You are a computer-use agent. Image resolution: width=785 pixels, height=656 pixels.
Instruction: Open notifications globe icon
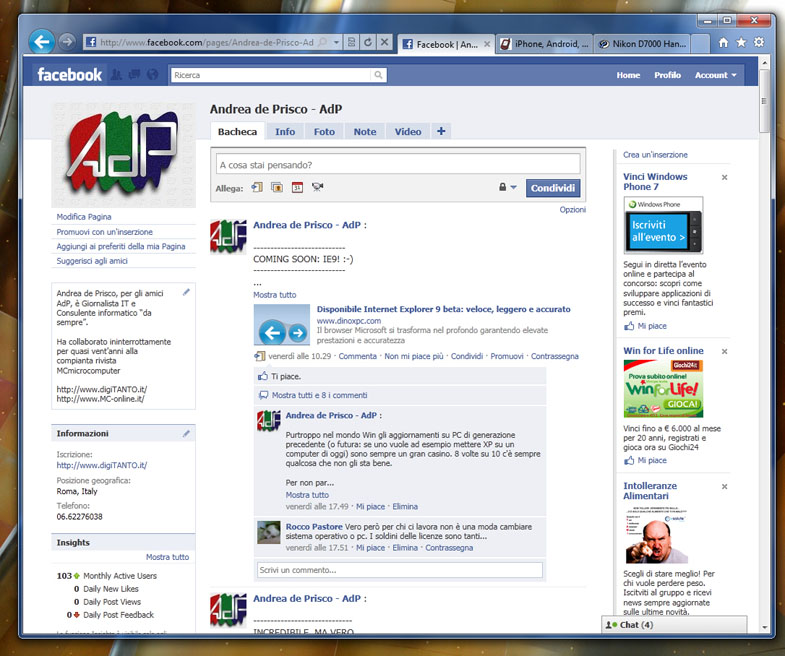click(x=153, y=75)
